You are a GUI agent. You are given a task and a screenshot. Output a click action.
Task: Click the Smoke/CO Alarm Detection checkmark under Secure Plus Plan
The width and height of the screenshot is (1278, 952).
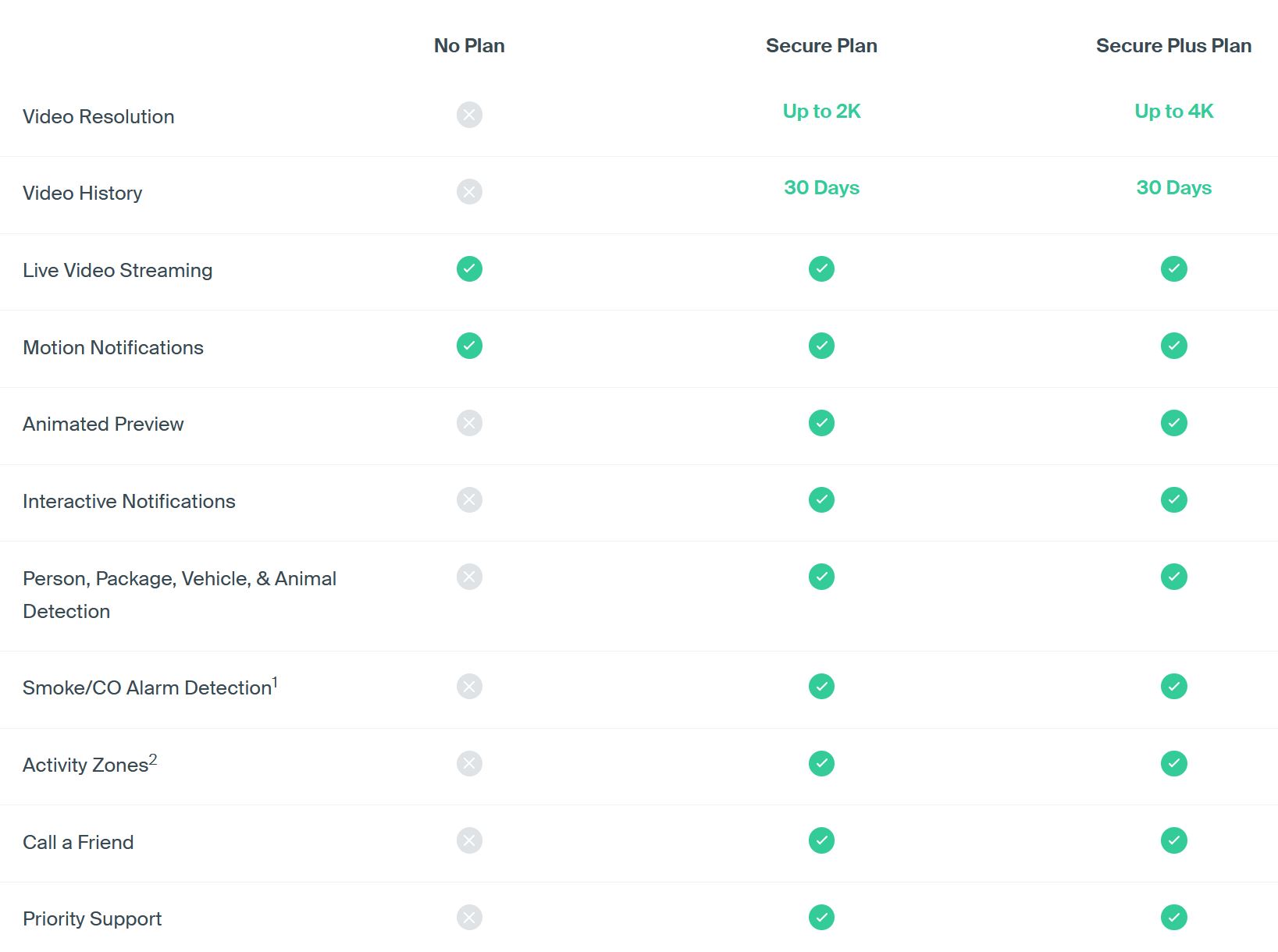click(1173, 687)
